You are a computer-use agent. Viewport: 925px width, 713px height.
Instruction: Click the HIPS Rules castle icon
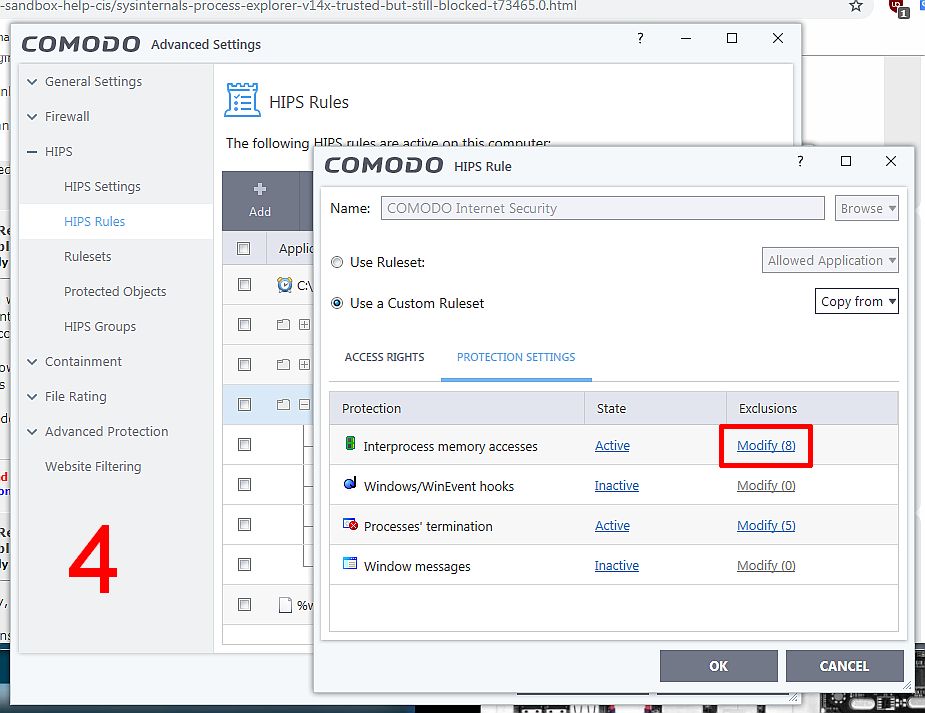[x=242, y=100]
